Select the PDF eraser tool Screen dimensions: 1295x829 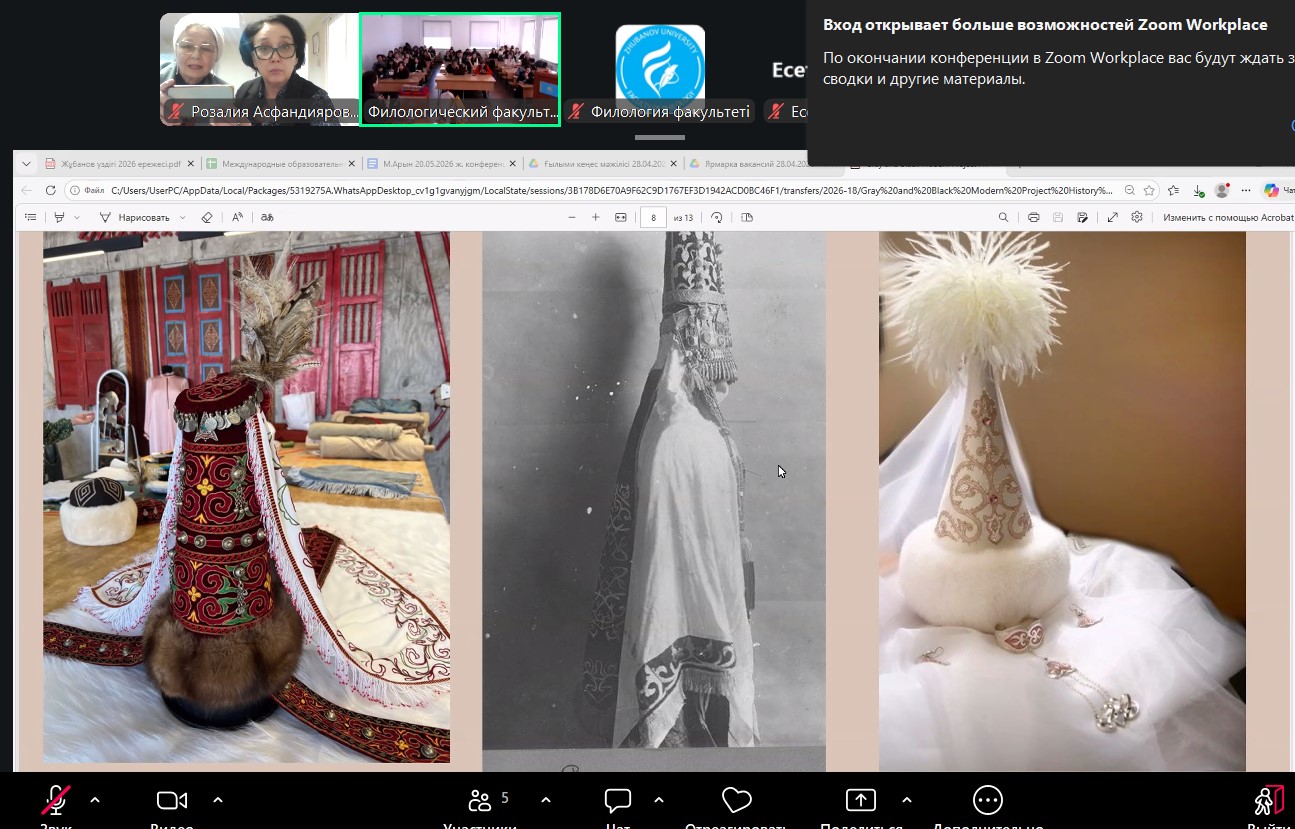coord(207,217)
